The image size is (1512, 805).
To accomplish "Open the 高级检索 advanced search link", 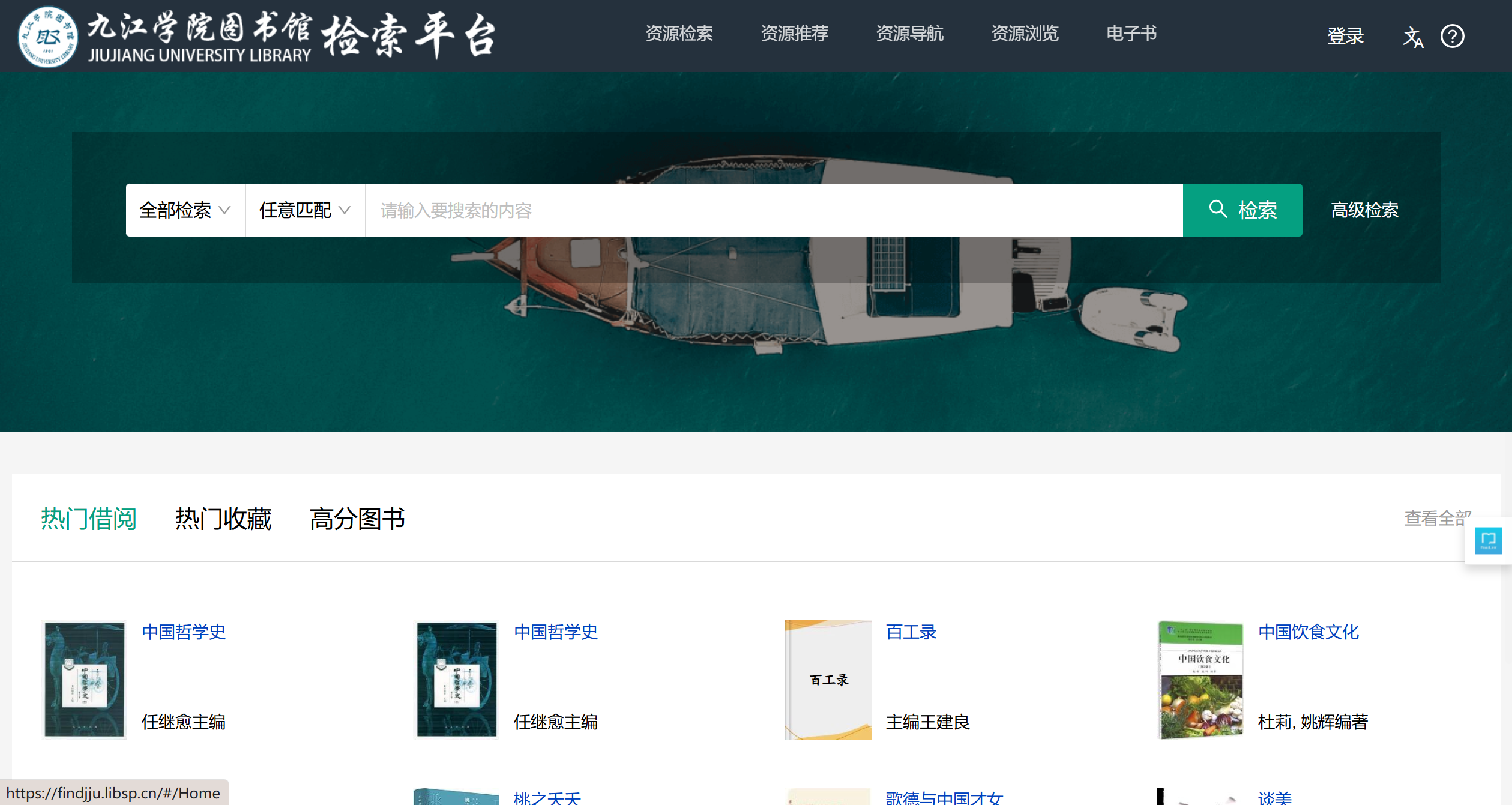I will (x=1364, y=210).
